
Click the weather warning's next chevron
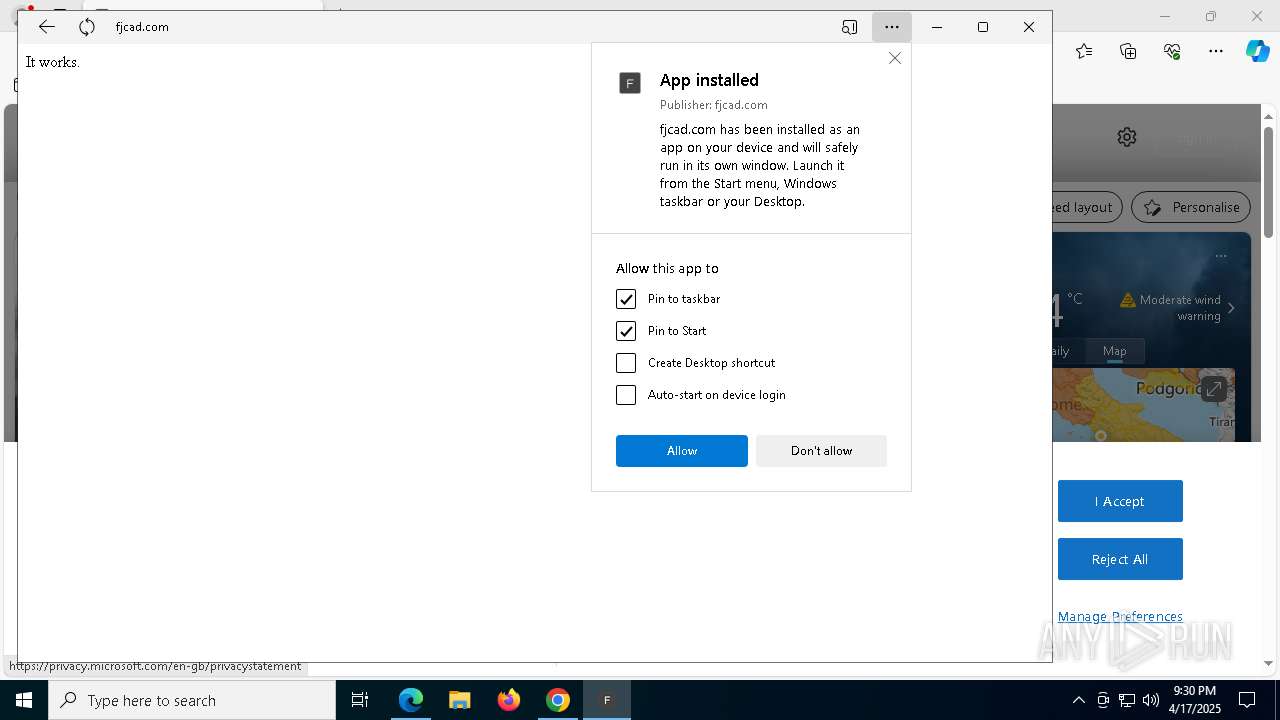pos(1231,308)
